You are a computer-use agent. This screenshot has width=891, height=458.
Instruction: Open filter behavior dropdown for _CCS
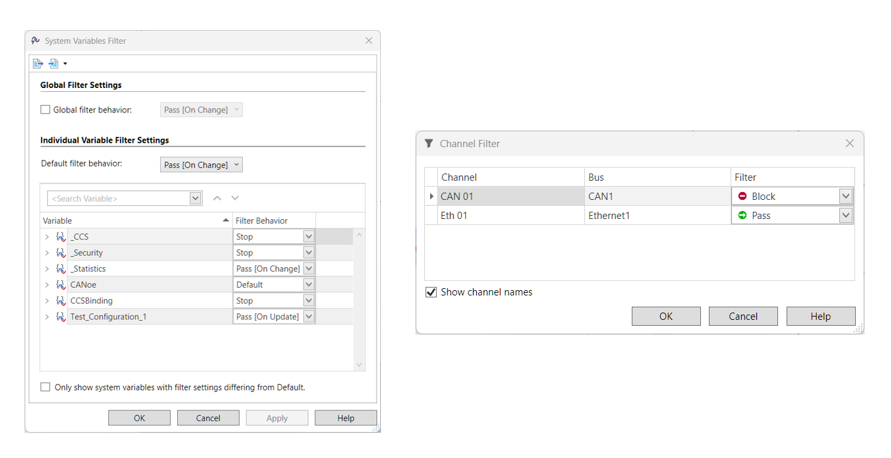click(x=309, y=236)
